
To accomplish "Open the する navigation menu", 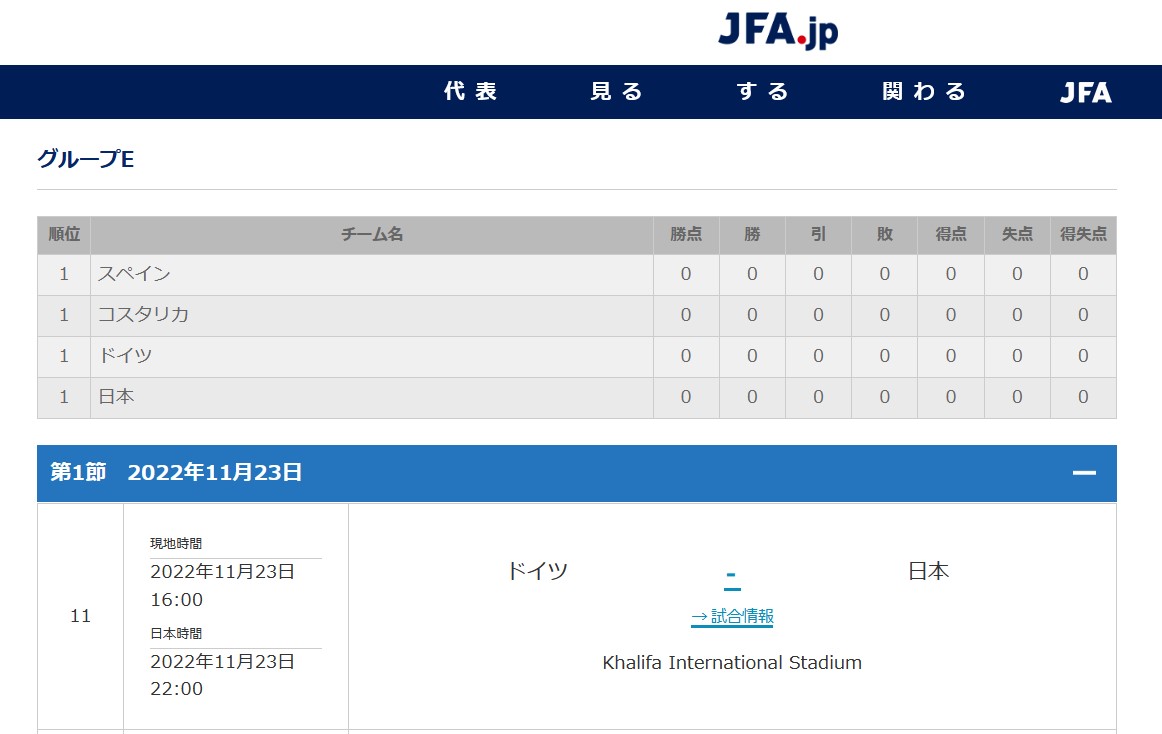I will [x=763, y=91].
